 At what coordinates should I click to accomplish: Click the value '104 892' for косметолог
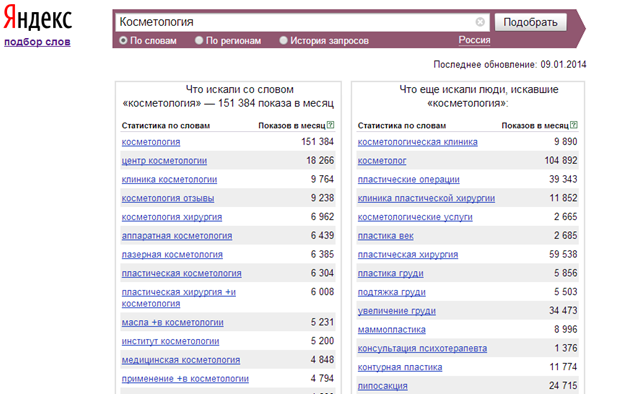(x=561, y=160)
